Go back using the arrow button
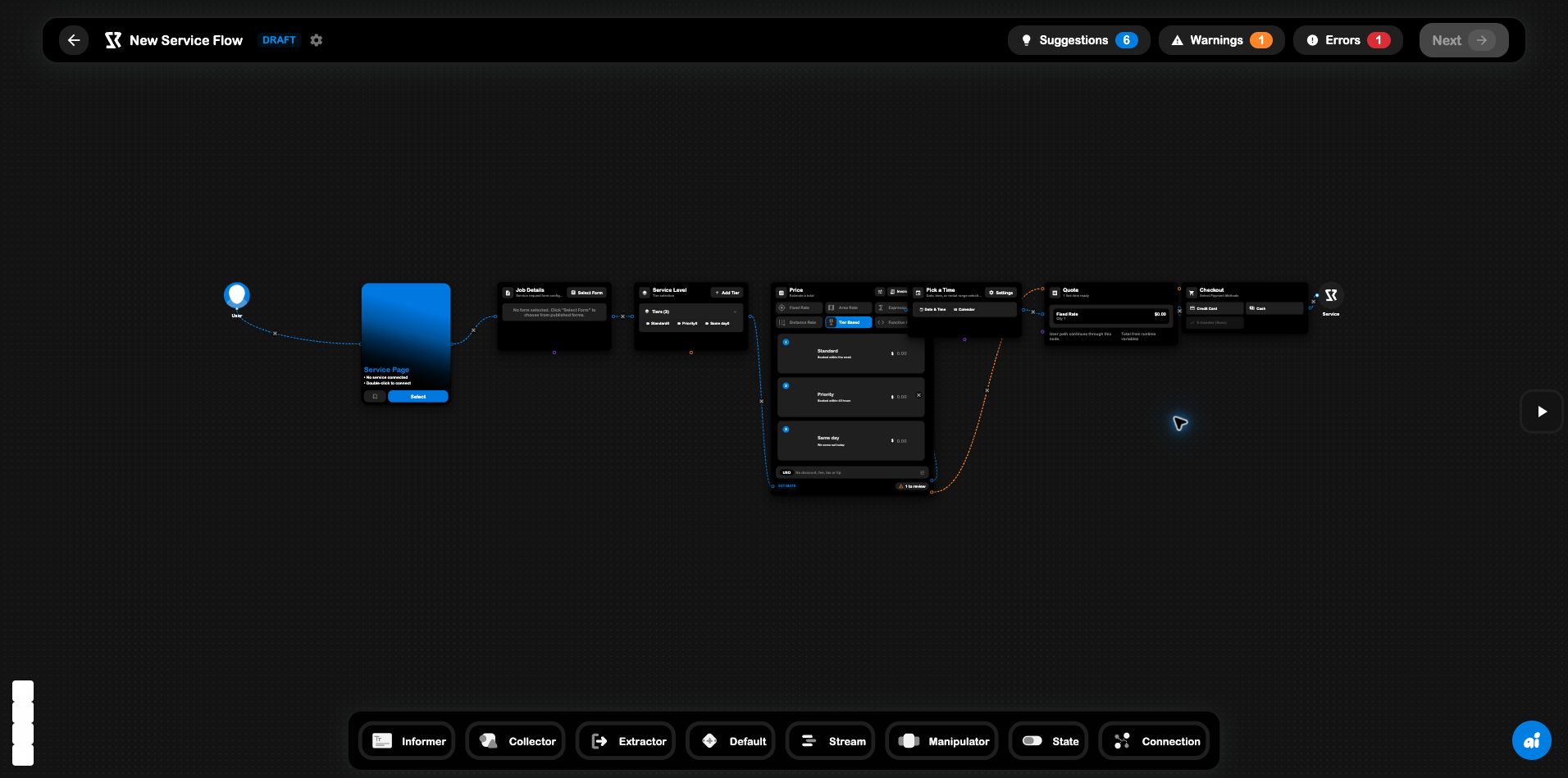This screenshot has width=1568, height=778. [x=74, y=40]
